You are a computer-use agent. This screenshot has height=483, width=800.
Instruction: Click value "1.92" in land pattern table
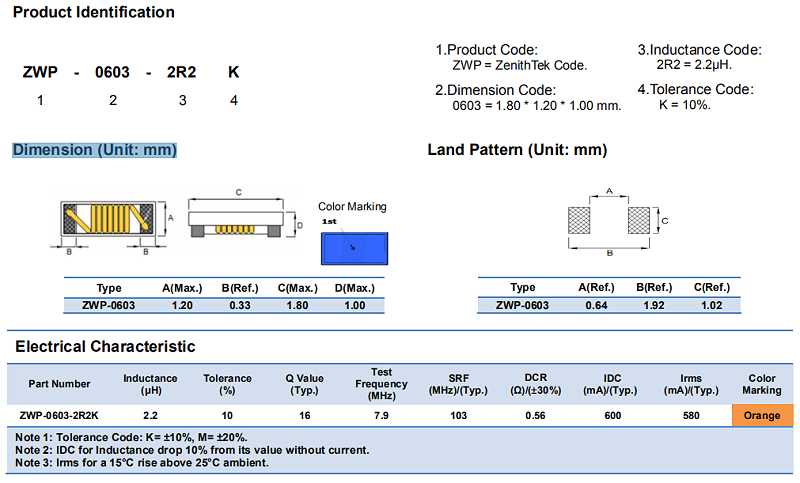[x=654, y=306]
